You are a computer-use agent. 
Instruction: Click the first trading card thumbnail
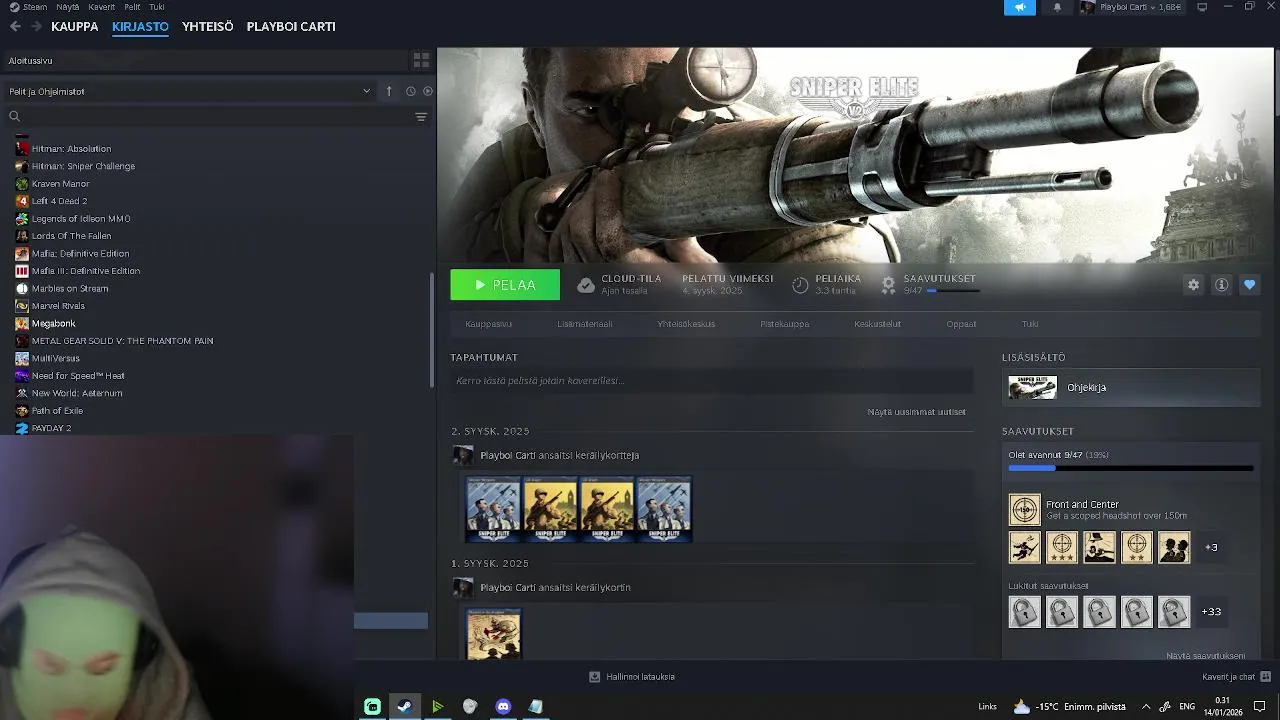[493, 509]
